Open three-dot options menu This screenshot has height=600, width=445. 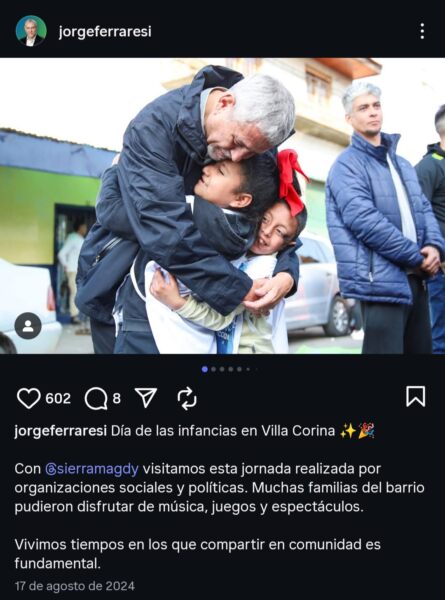point(422,31)
